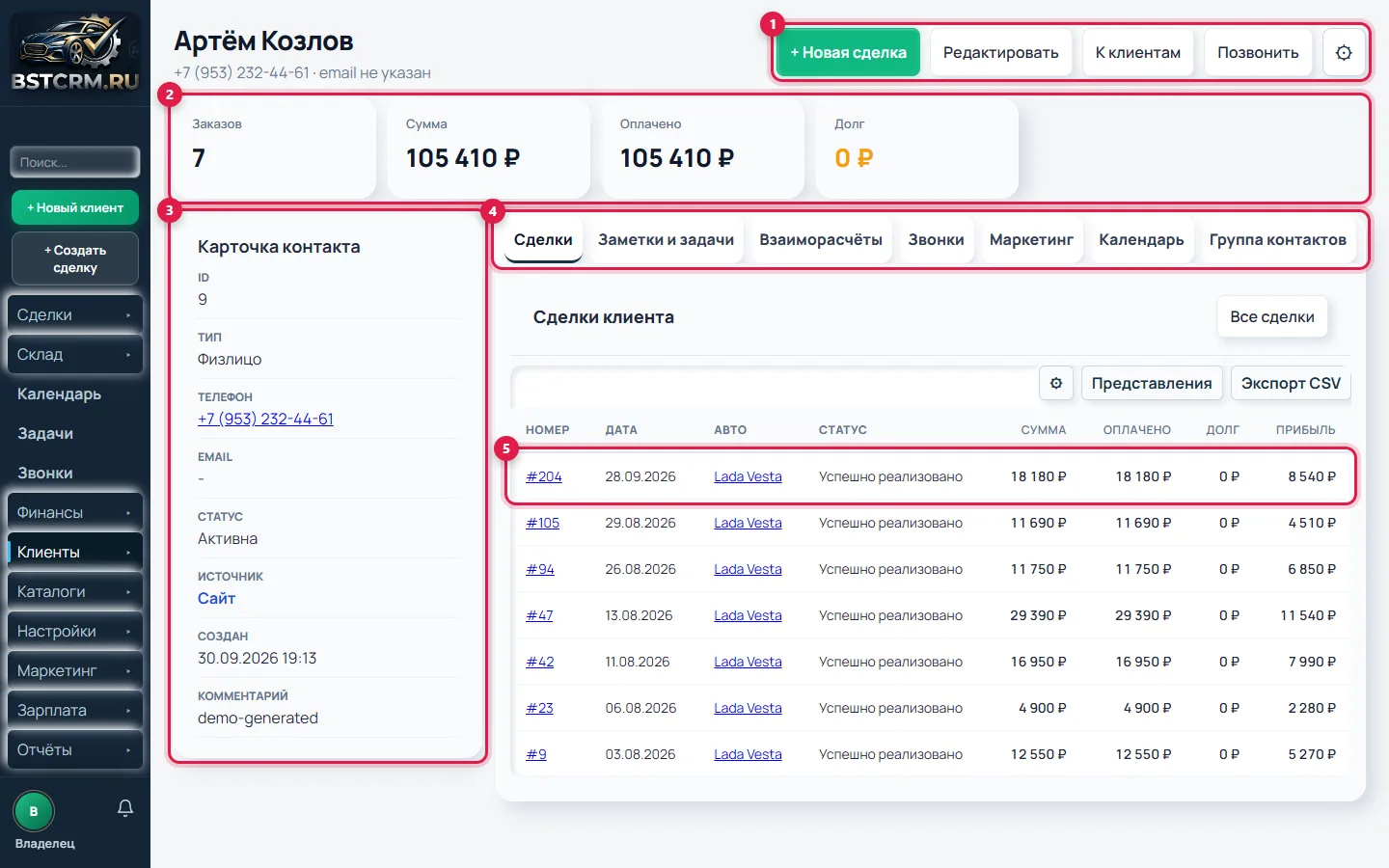Switch to the Заметки и задачи tab
Viewport: 1389px width, 868px height.
(666, 240)
